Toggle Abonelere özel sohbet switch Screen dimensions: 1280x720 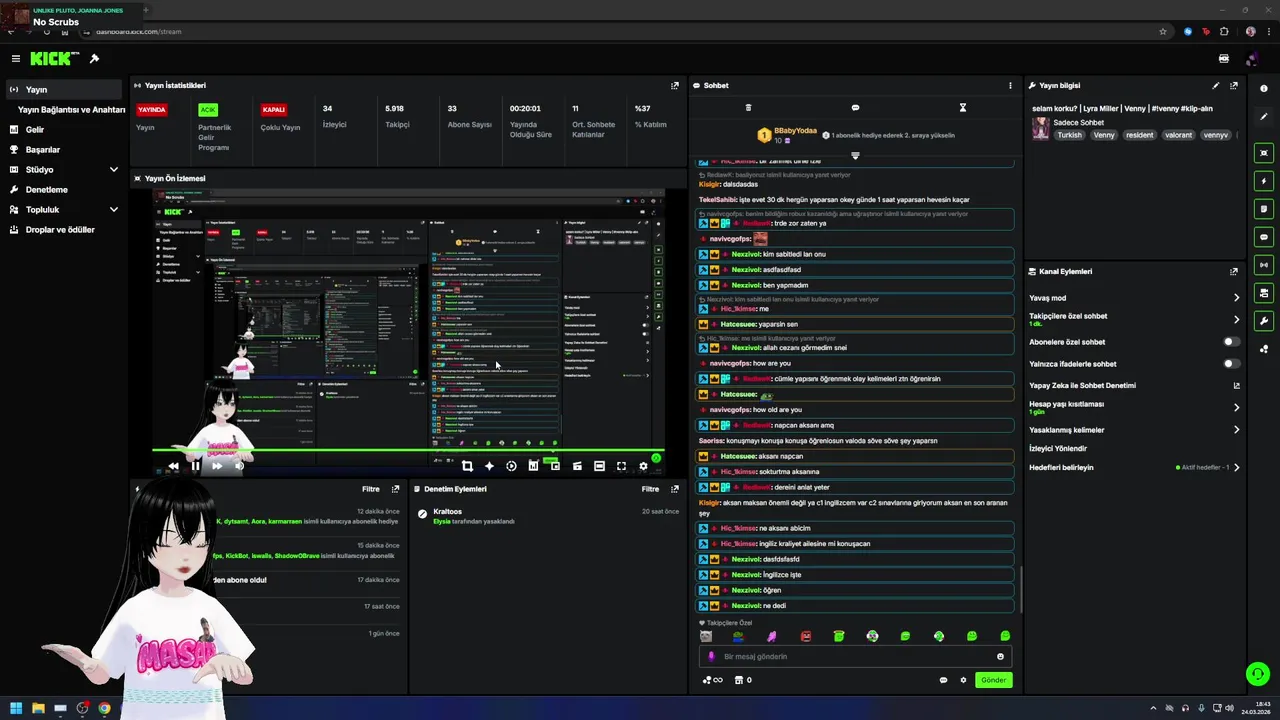[x=1232, y=342]
